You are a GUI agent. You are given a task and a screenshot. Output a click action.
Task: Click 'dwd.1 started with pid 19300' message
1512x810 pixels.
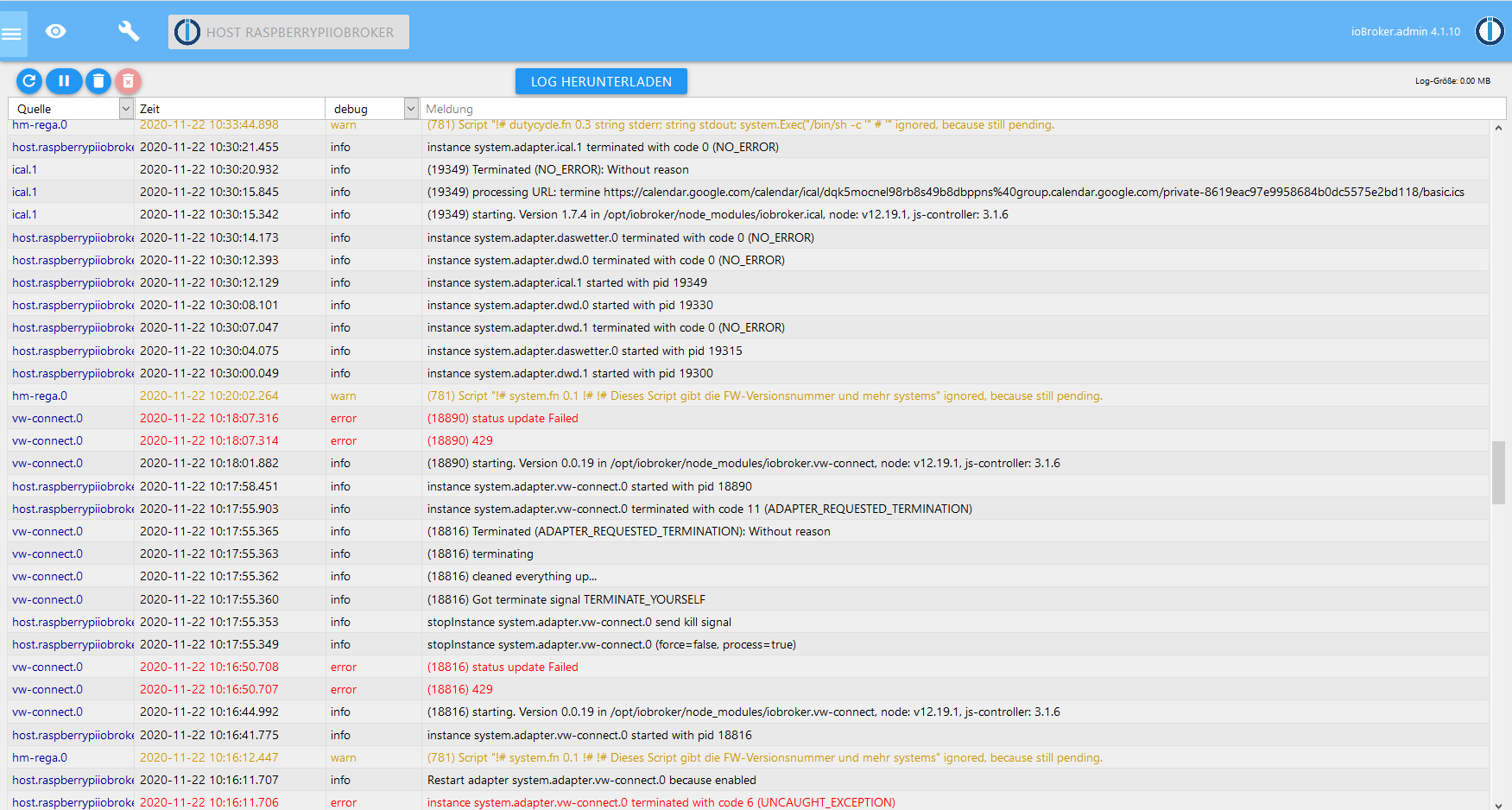tap(570, 373)
